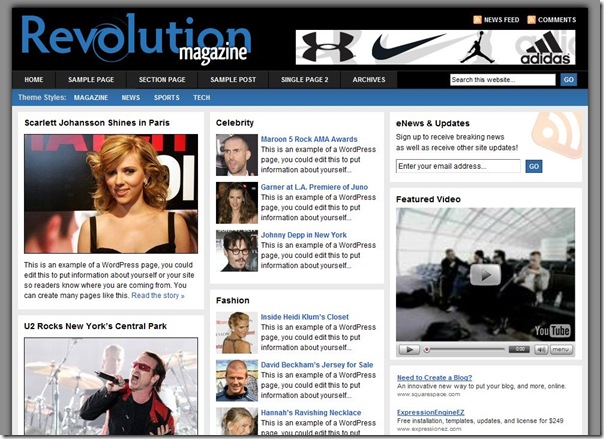Click the News Feed RSS icon
This screenshot has height=439, width=604.
(477, 20)
